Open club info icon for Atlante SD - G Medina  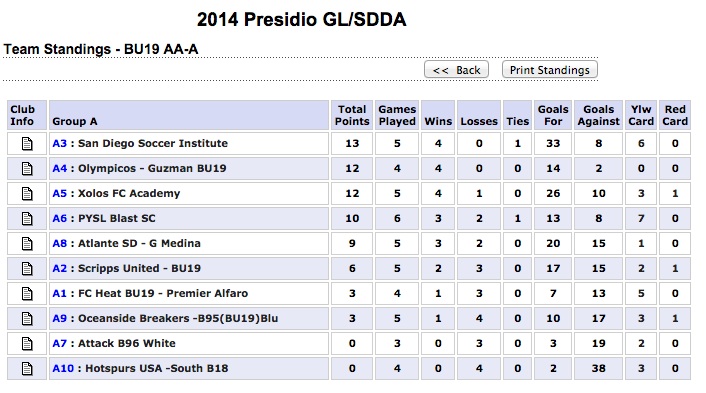pos(27,244)
